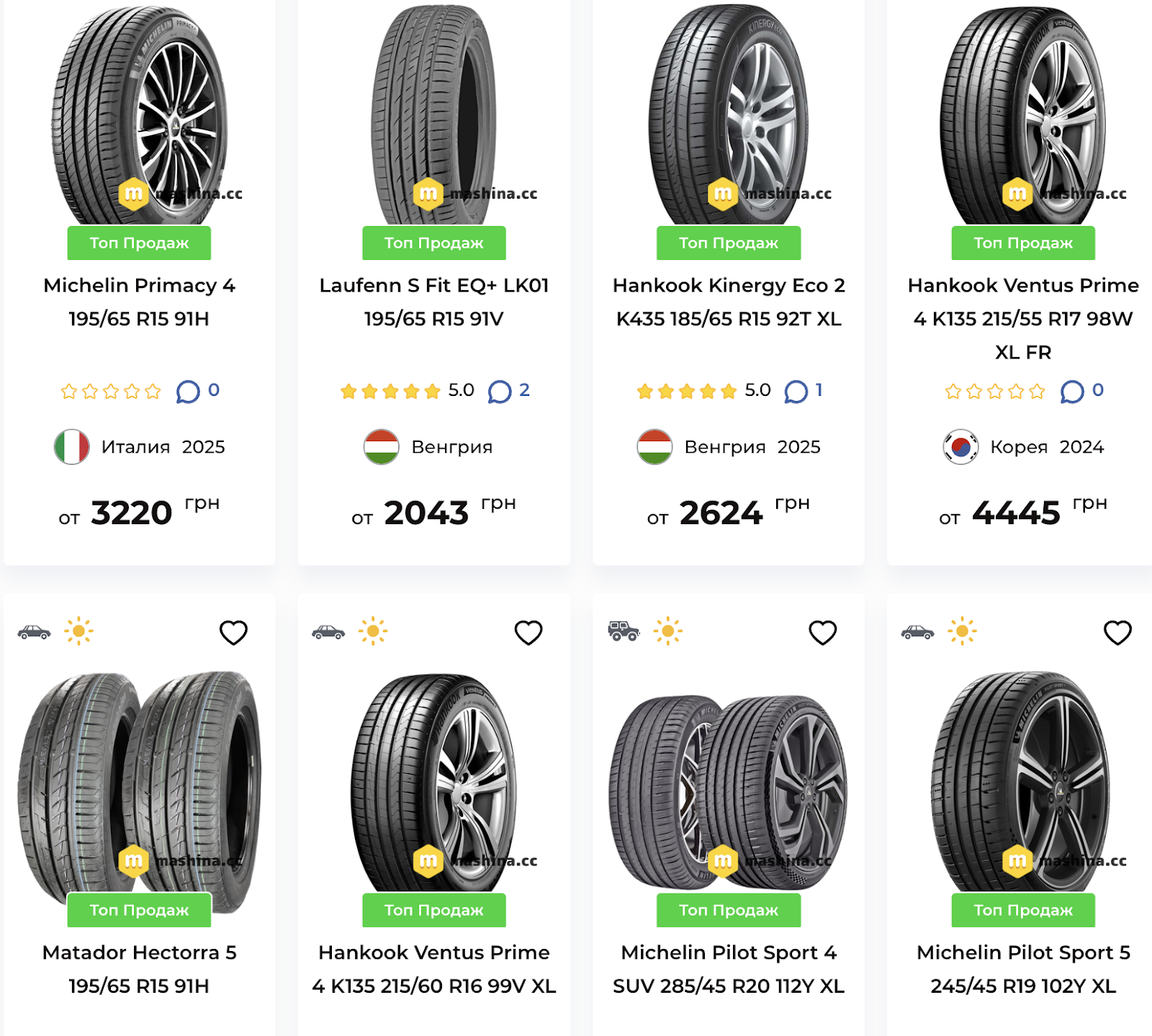Open the comments icon for Hankook Kinergy Eco 2
This screenshot has height=1036, width=1152.
click(x=796, y=392)
